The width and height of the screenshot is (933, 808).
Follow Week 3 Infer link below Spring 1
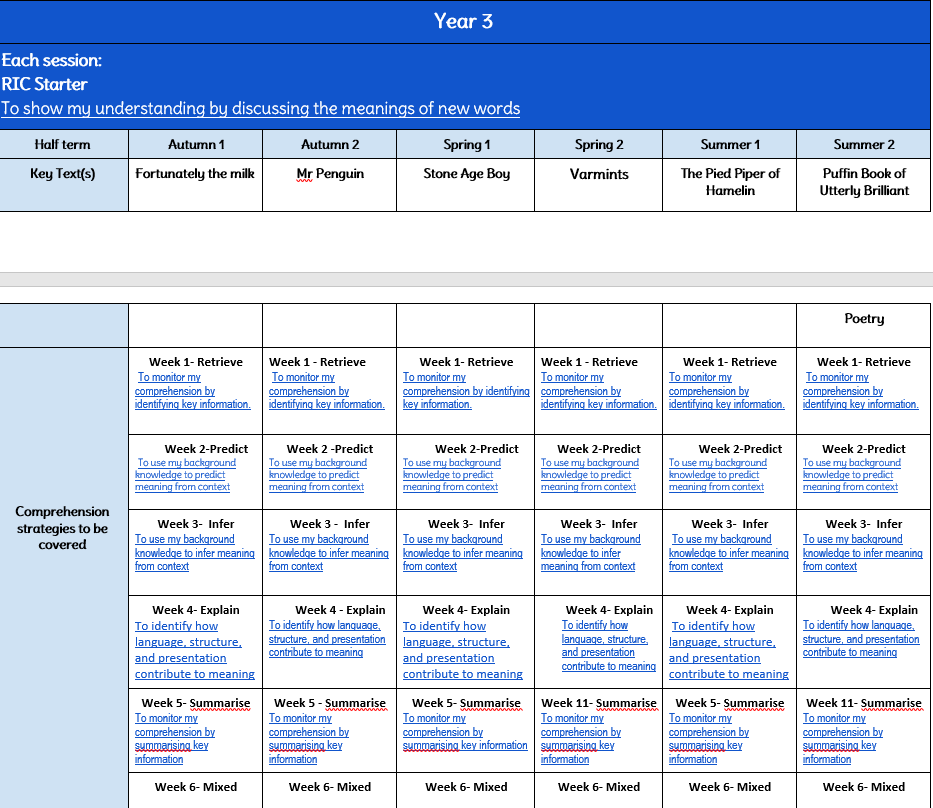[462, 553]
